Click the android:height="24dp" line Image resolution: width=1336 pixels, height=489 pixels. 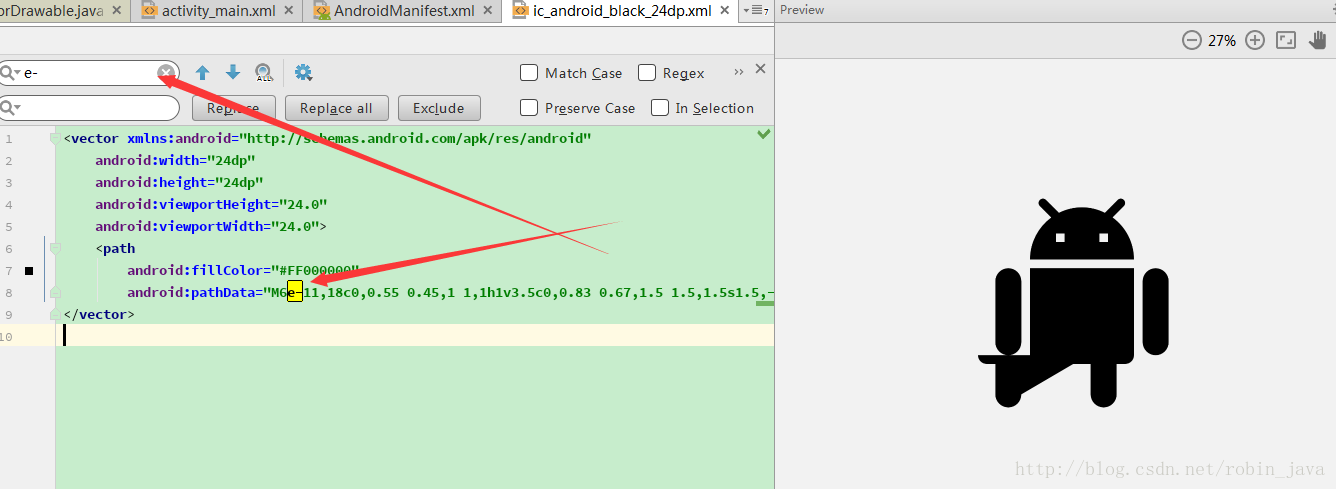point(179,182)
